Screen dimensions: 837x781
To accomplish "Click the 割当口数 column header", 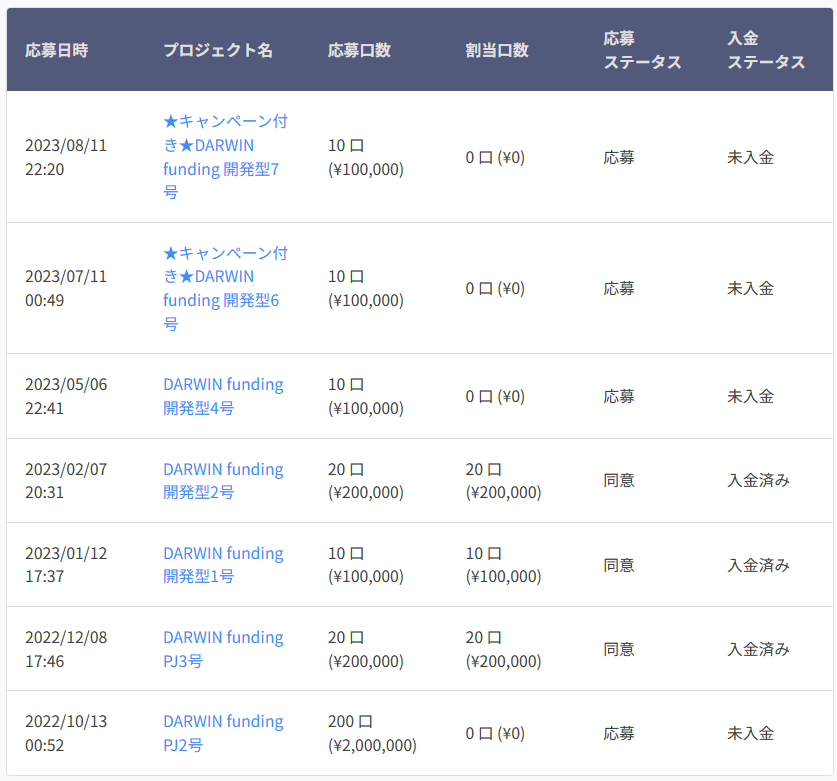I will [x=497, y=50].
